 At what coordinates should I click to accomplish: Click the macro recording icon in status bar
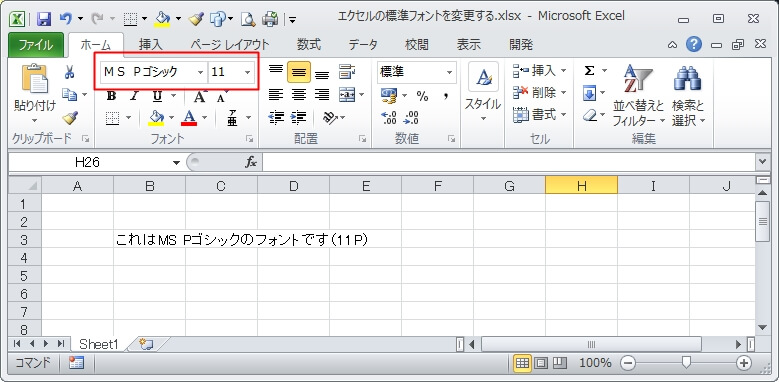77,363
